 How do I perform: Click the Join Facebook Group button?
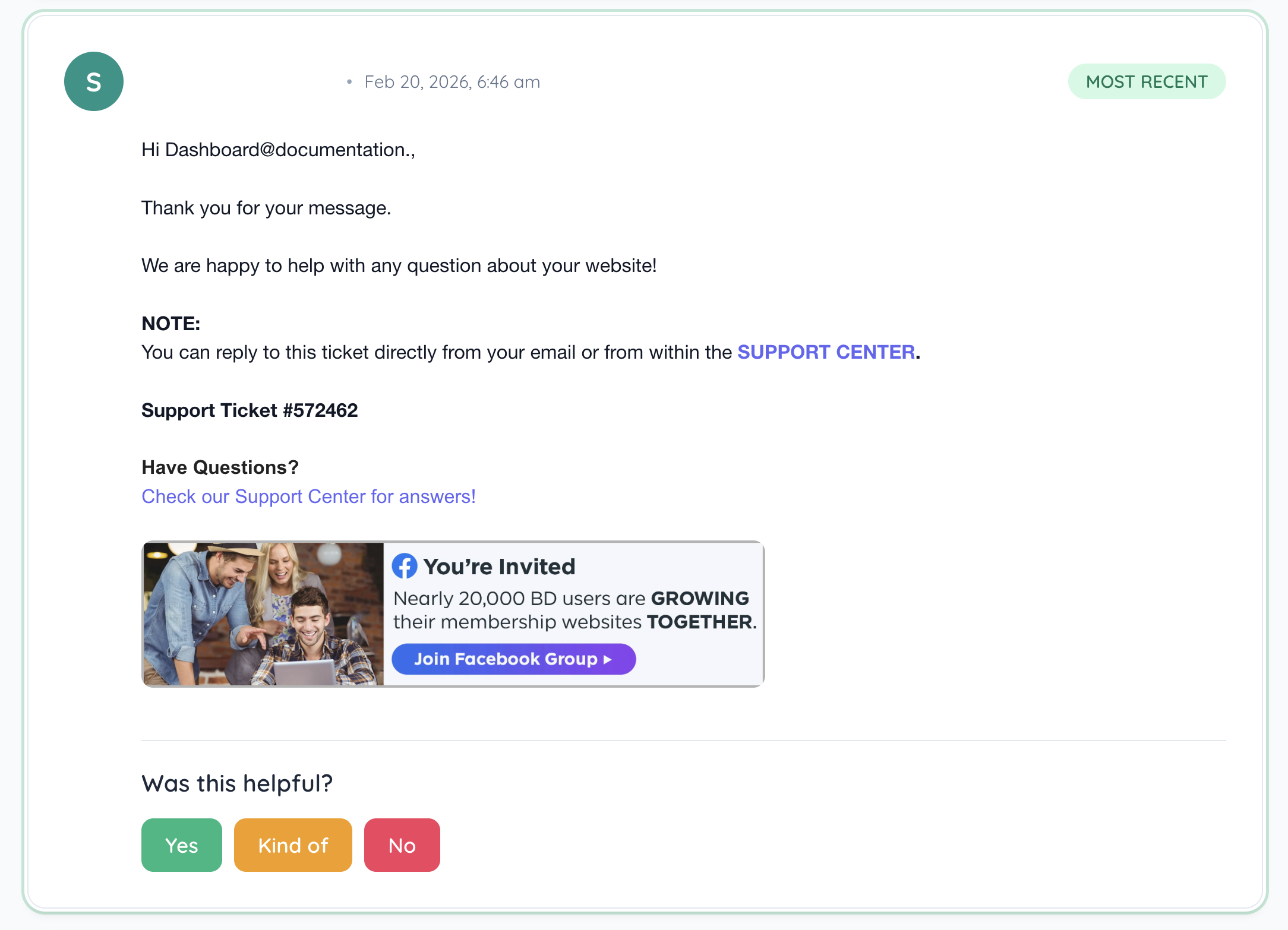pyautogui.click(x=513, y=659)
